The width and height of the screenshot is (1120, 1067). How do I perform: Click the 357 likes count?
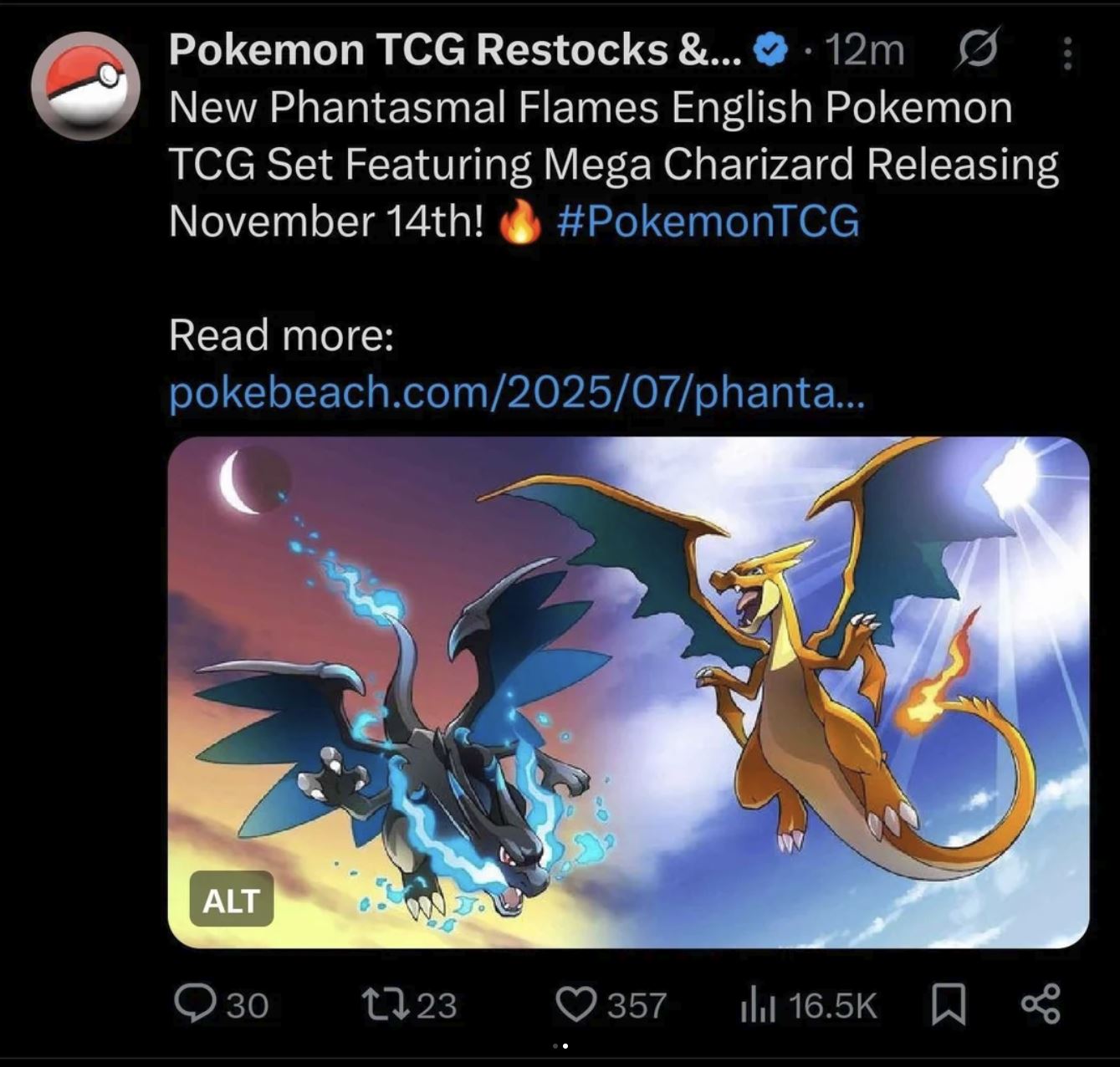tap(637, 1005)
